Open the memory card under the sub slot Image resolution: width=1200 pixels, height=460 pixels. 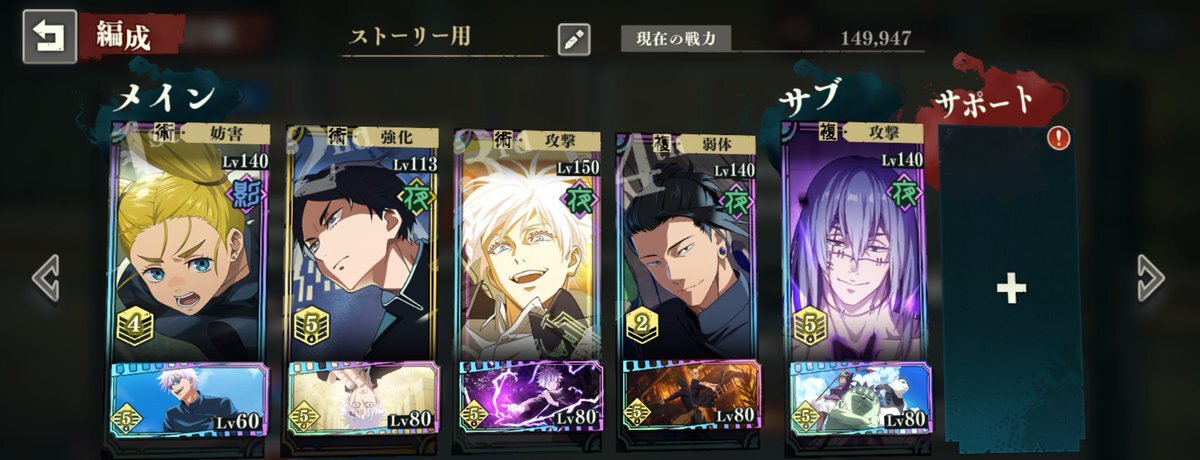(858, 398)
